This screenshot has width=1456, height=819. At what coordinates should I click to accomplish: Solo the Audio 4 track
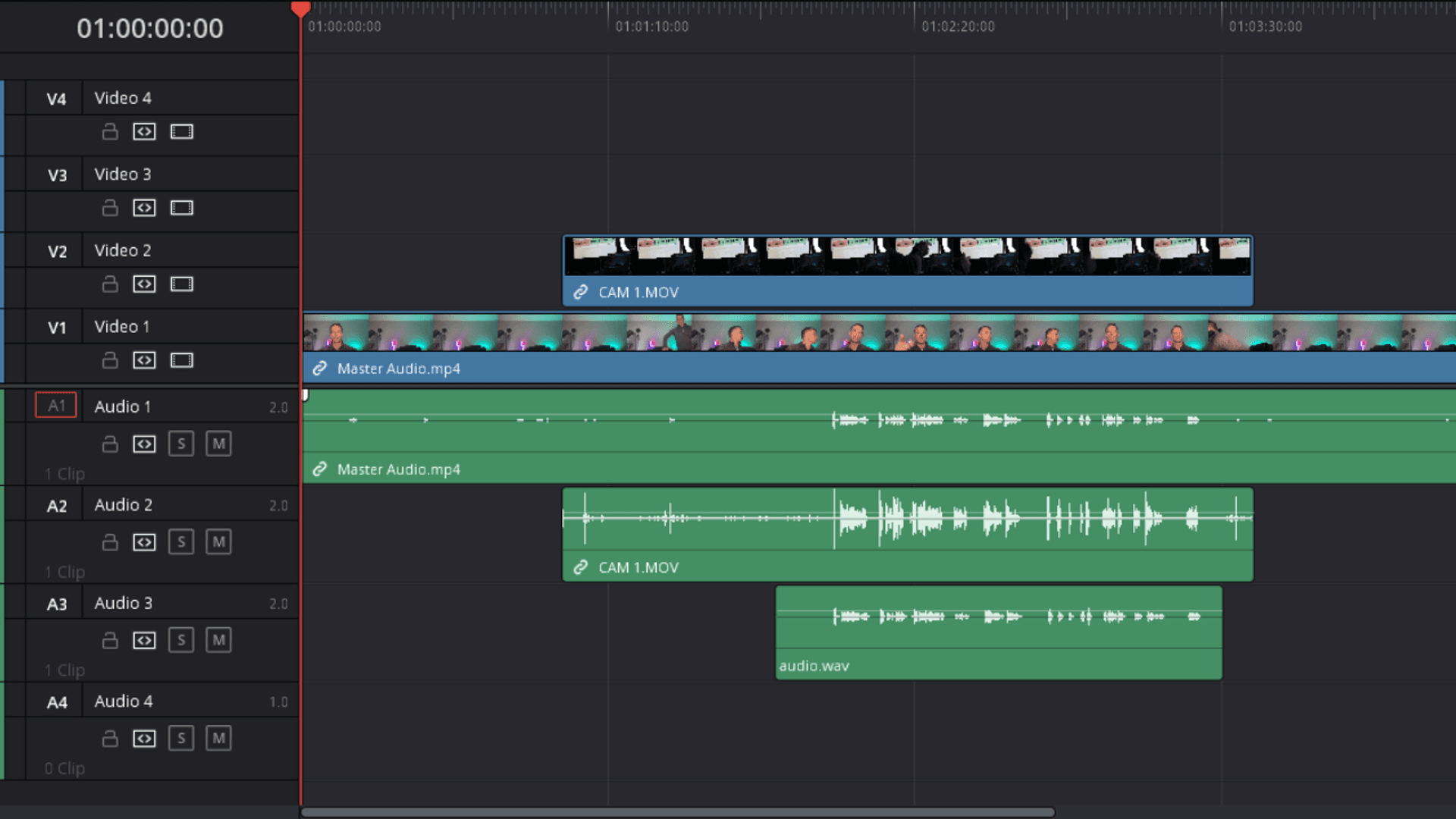pyautogui.click(x=181, y=739)
